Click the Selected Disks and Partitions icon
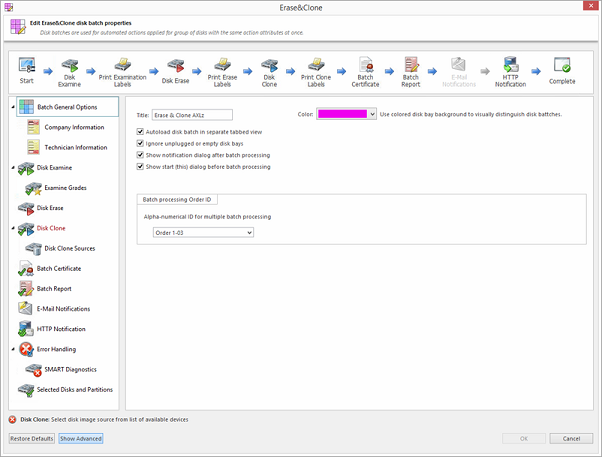The width and height of the screenshot is (602, 457). (26, 390)
